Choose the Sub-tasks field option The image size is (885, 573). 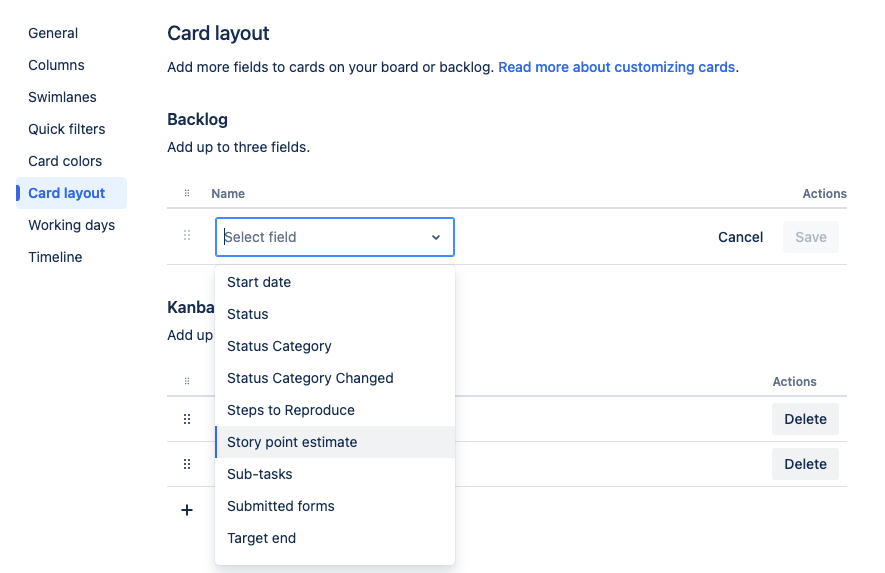[x=260, y=474]
